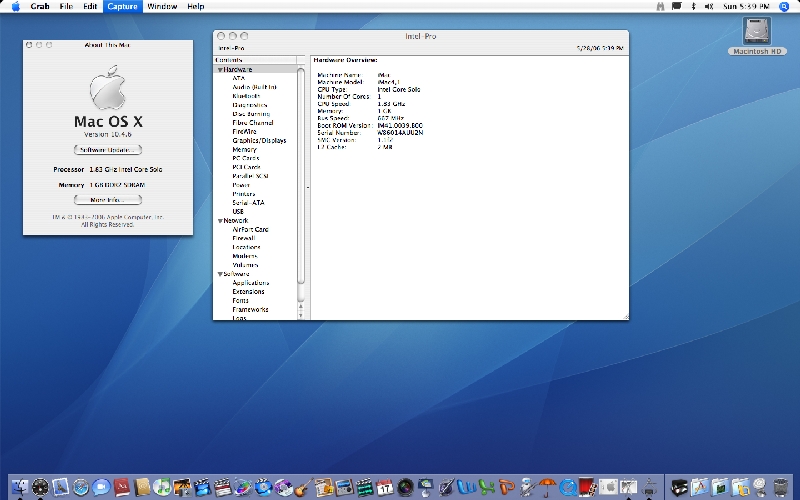
Task: Select Fonts under Software
Action: (240, 301)
